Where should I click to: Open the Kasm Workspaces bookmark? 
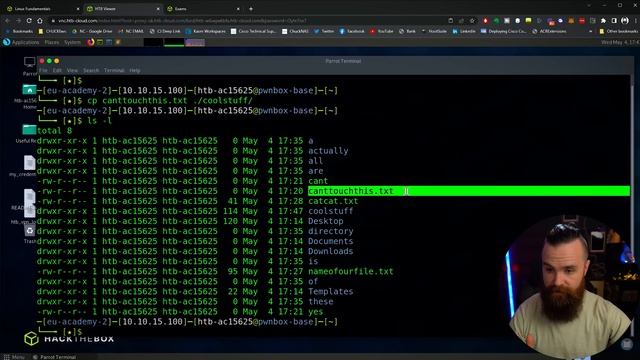pyautogui.click(x=205, y=31)
